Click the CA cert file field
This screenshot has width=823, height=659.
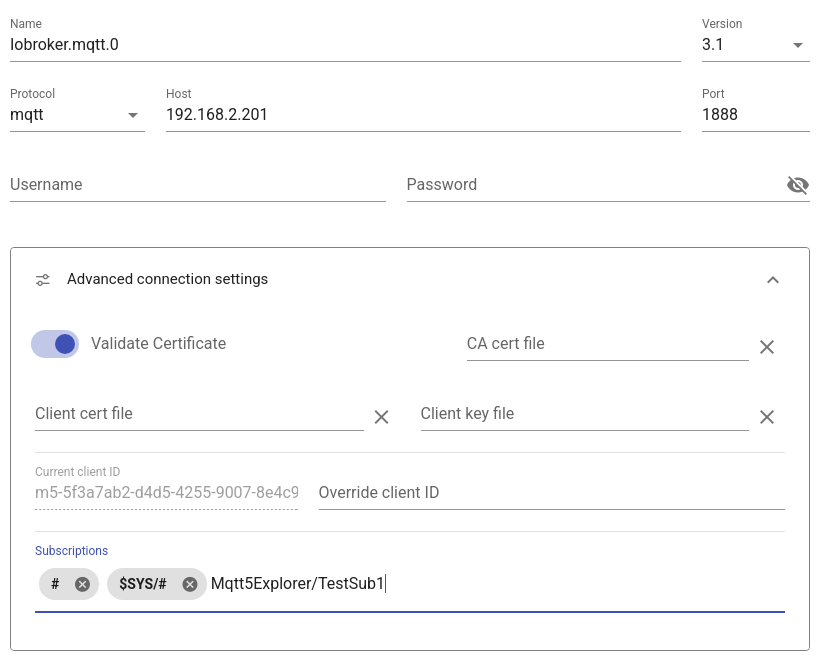click(606, 344)
